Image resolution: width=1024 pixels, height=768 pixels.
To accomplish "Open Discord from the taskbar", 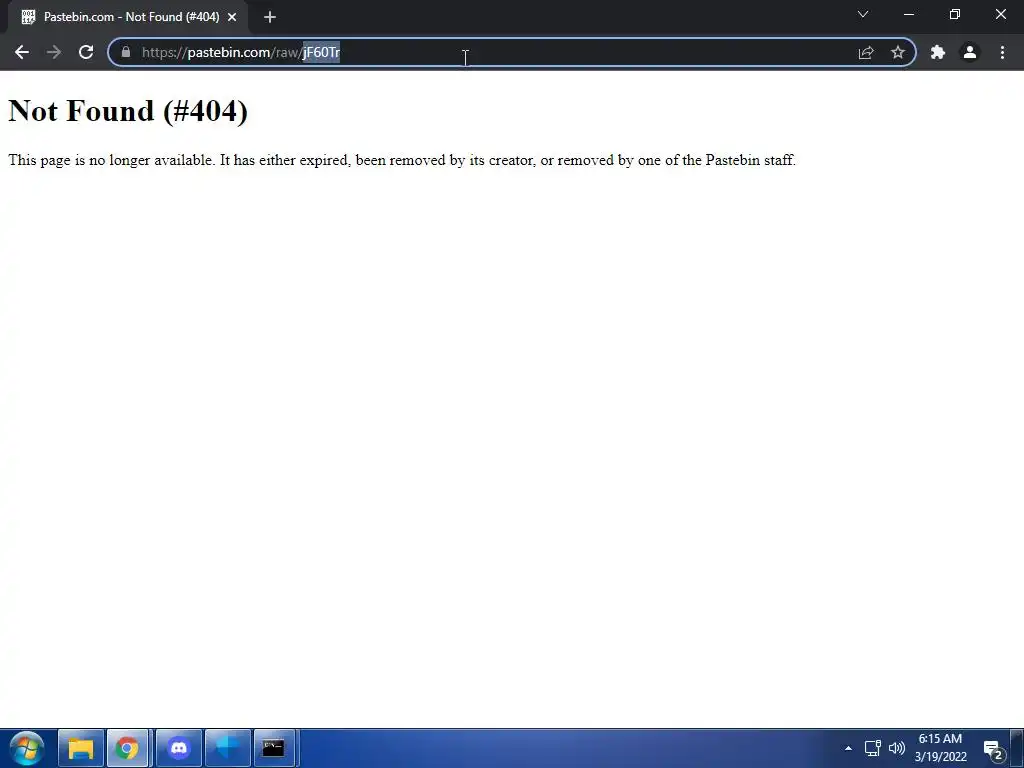I will [178, 748].
